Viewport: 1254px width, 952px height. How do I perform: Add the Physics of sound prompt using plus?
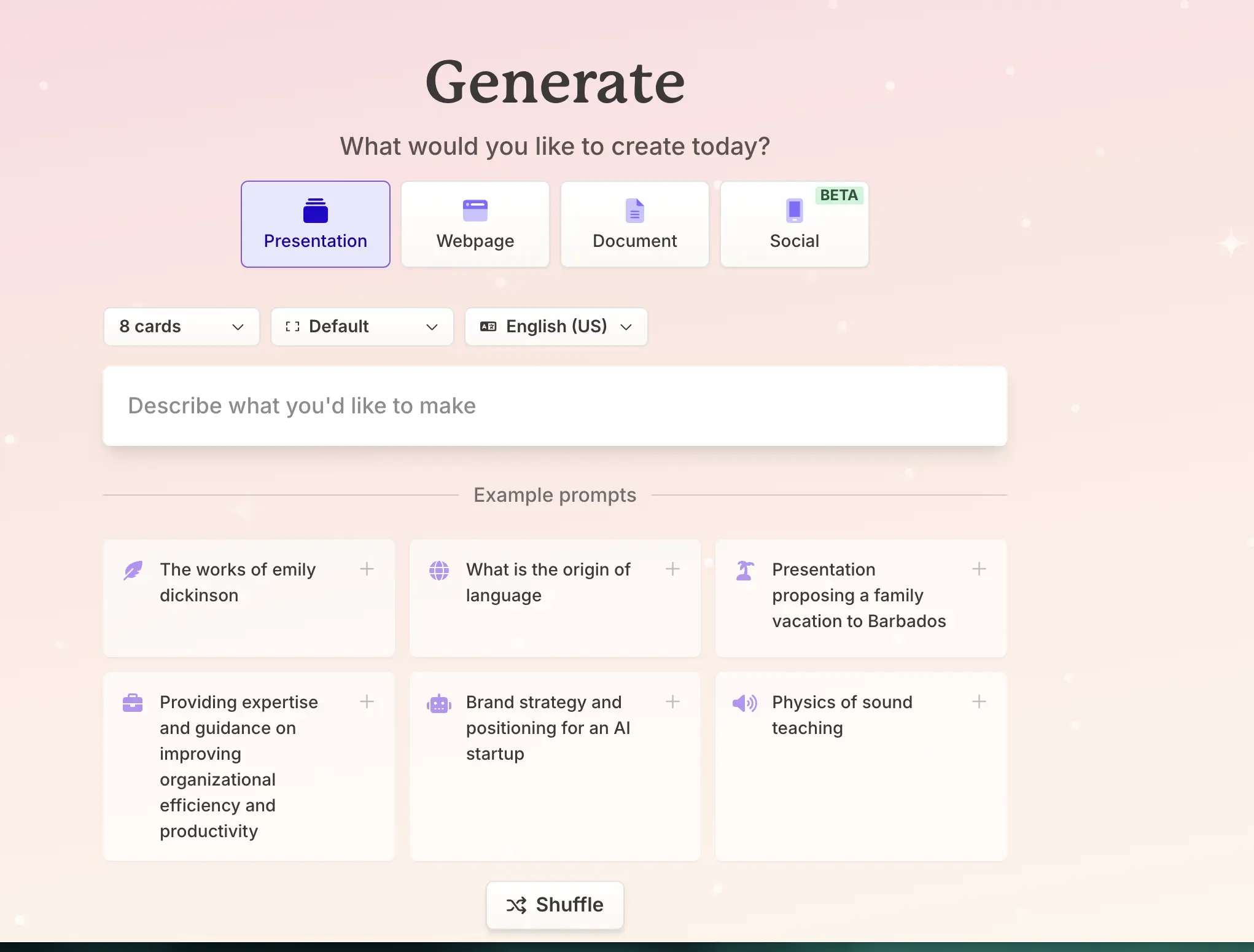point(979,701)
